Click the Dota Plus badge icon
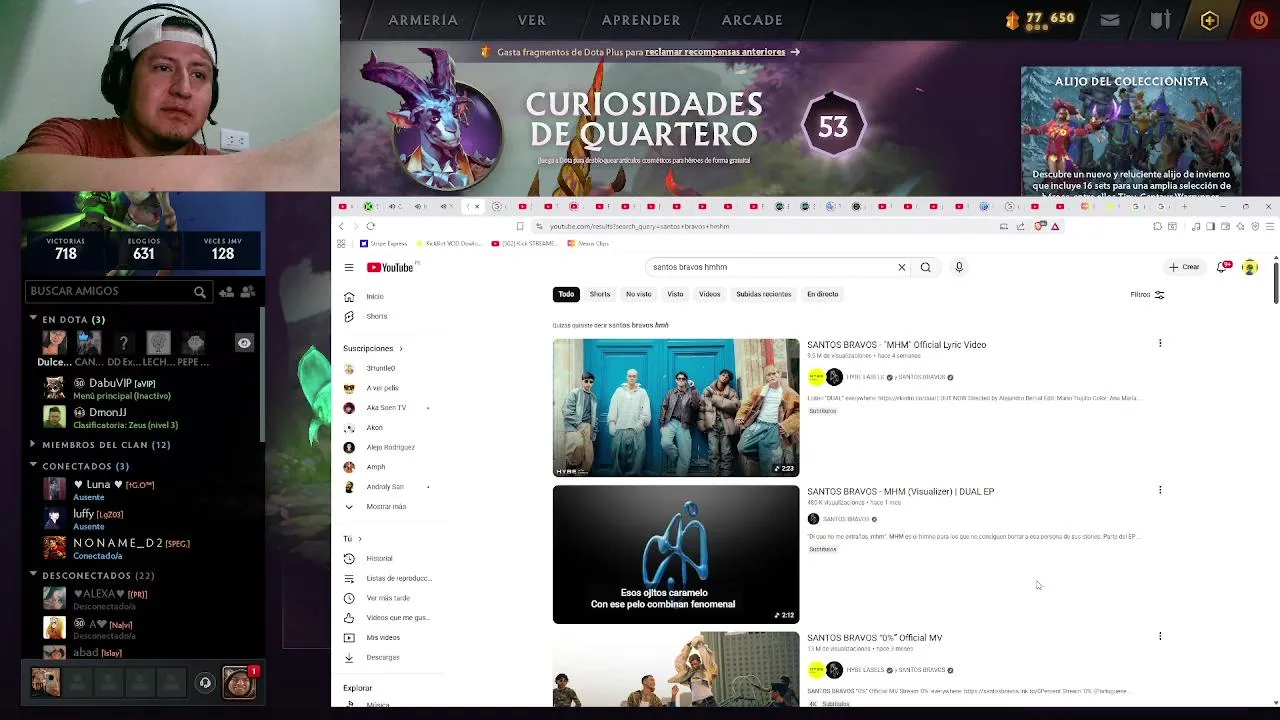The width and height of the screenshot is (1280, 720). click(1210, 20)
